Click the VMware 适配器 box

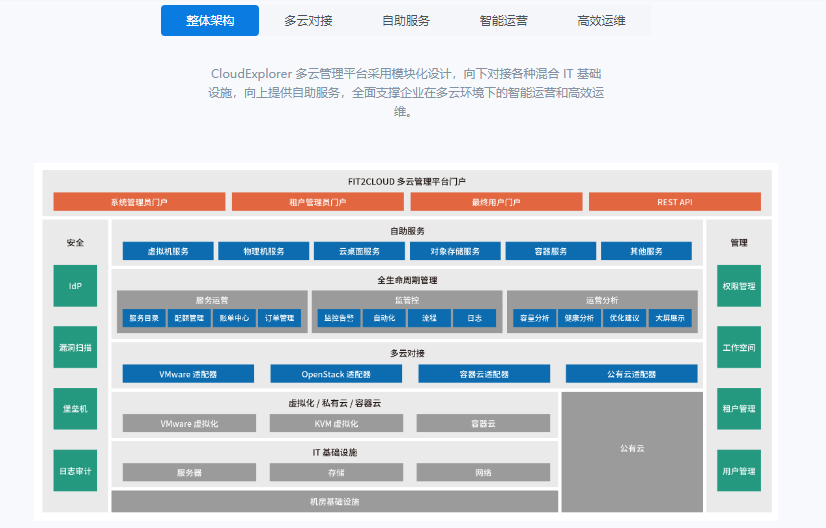(x=188, y=374)
